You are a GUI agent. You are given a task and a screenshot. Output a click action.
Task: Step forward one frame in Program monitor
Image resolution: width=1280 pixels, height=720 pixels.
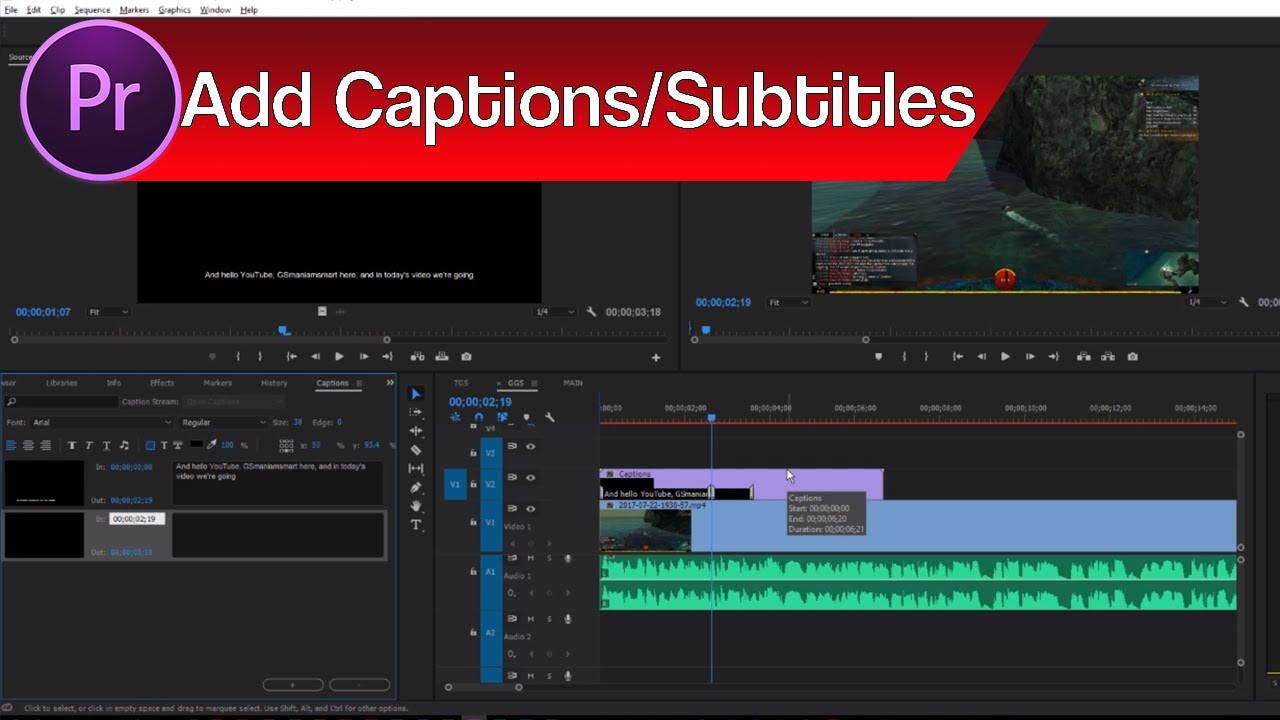(1030, 356)
